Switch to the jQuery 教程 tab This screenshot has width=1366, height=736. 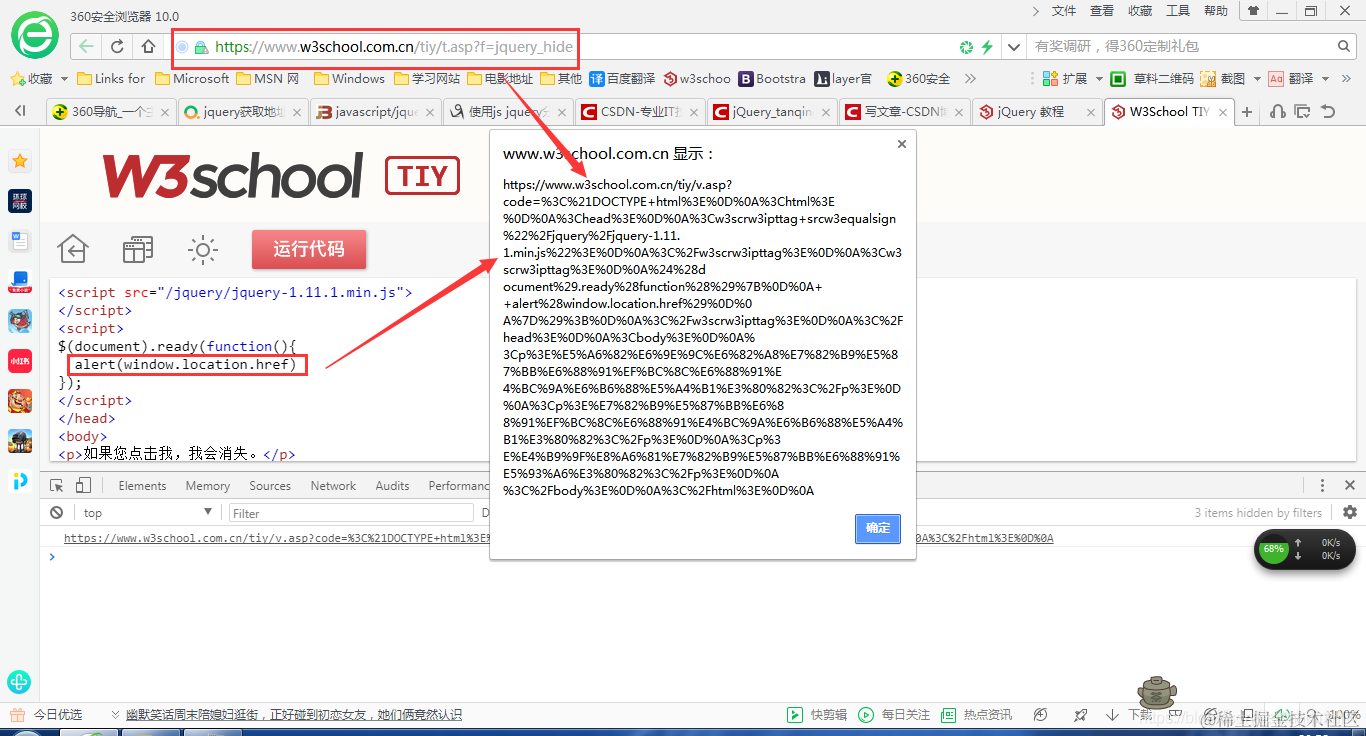1035,112
